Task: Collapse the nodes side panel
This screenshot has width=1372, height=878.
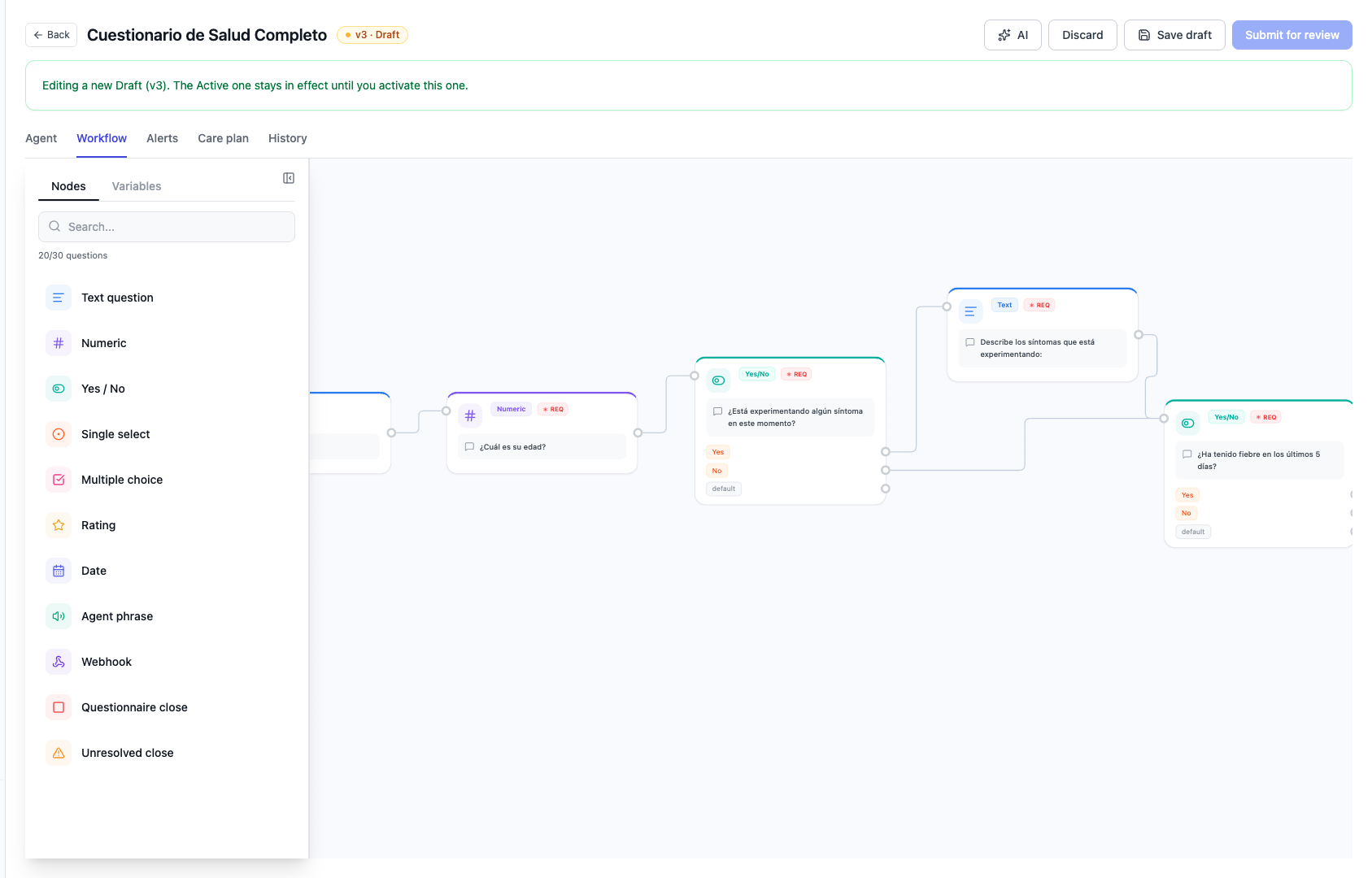Action: (289, 178)
